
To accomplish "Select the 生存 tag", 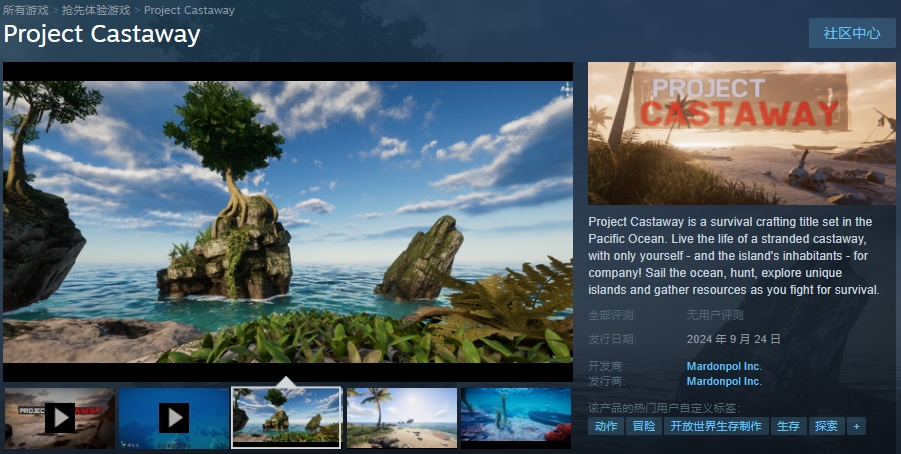I will pyautogui.click(x=788, y=426).
